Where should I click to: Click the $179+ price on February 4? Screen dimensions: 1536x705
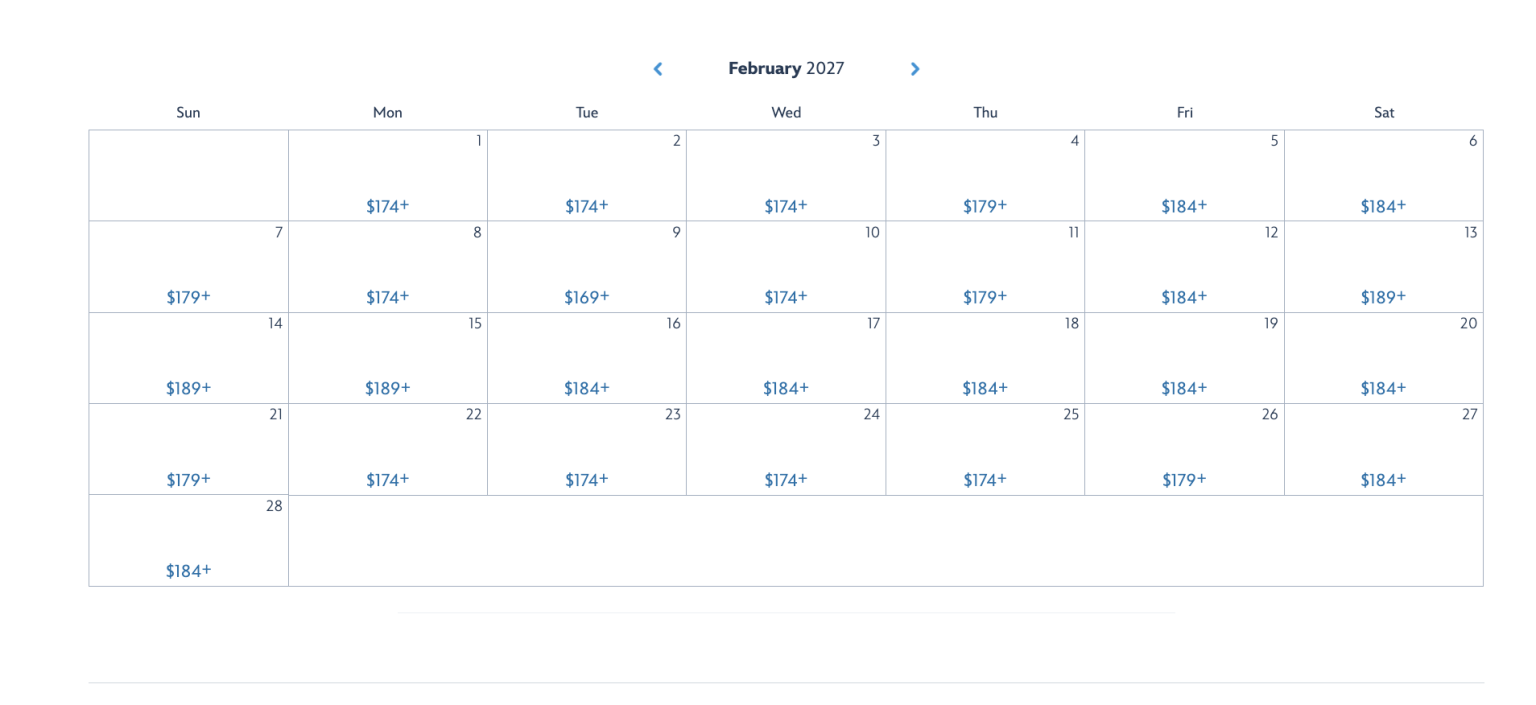coord(985,207)
